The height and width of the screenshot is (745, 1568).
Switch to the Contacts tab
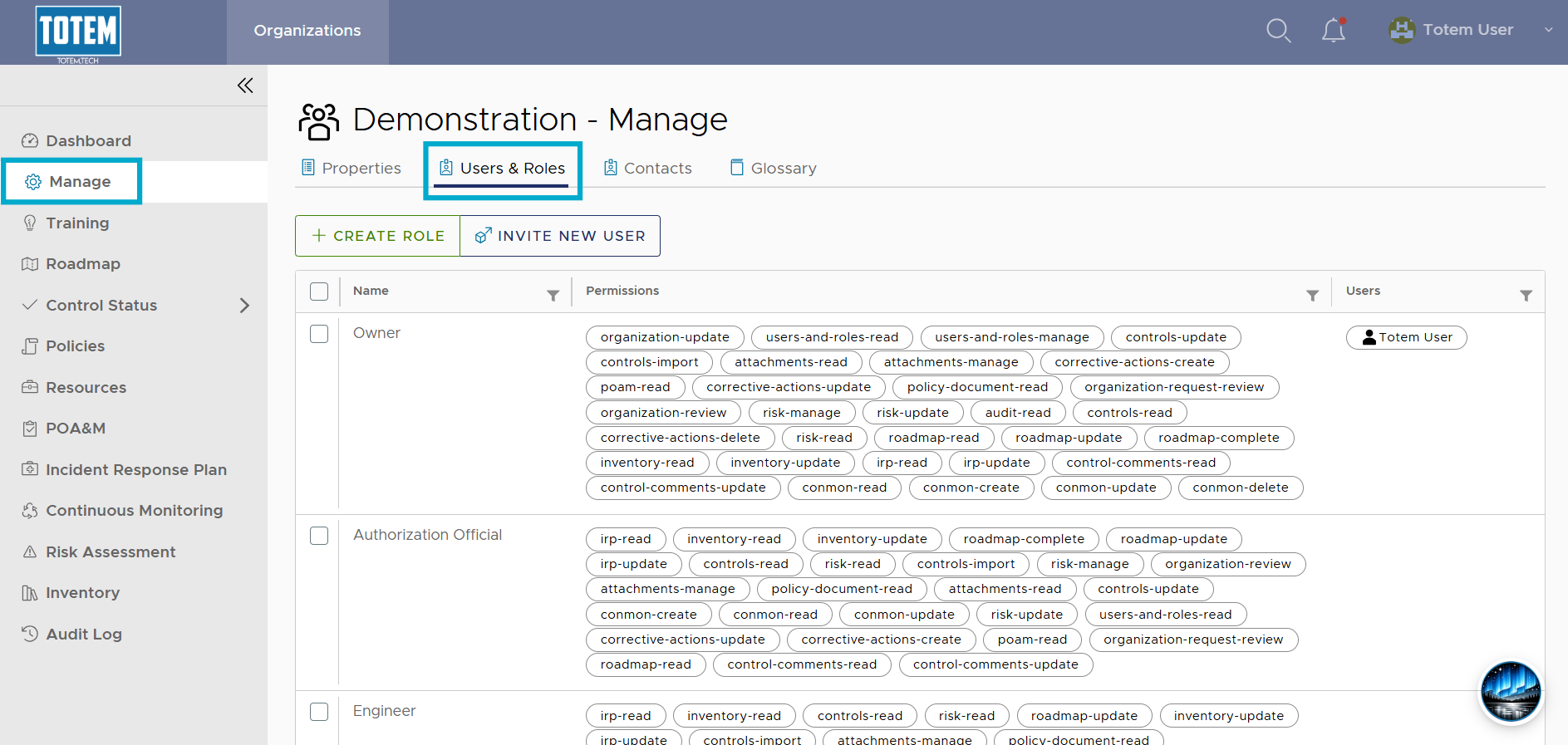tap(647, 168)
